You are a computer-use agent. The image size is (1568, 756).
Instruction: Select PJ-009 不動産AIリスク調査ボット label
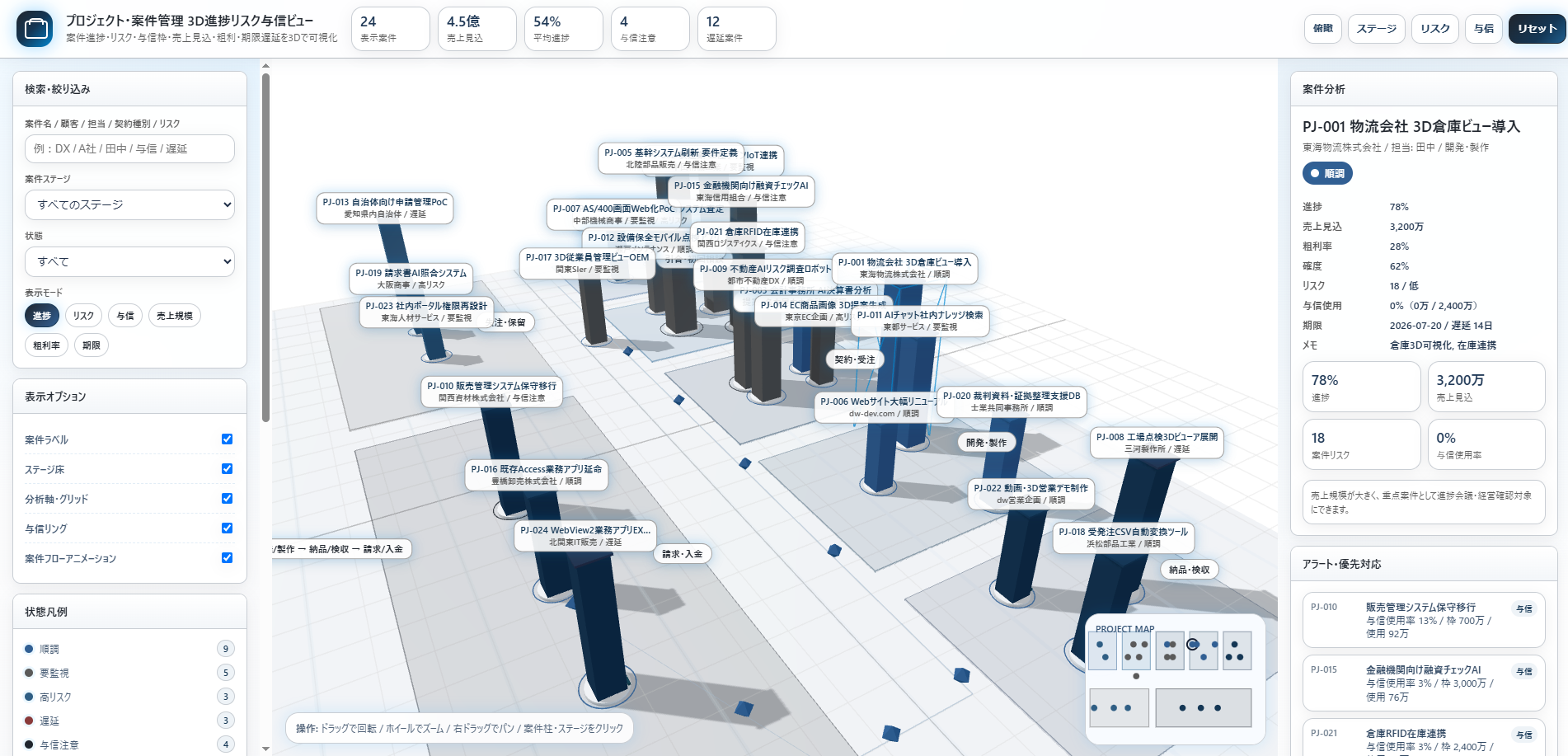pyautogui.click(x=765, y=275)
